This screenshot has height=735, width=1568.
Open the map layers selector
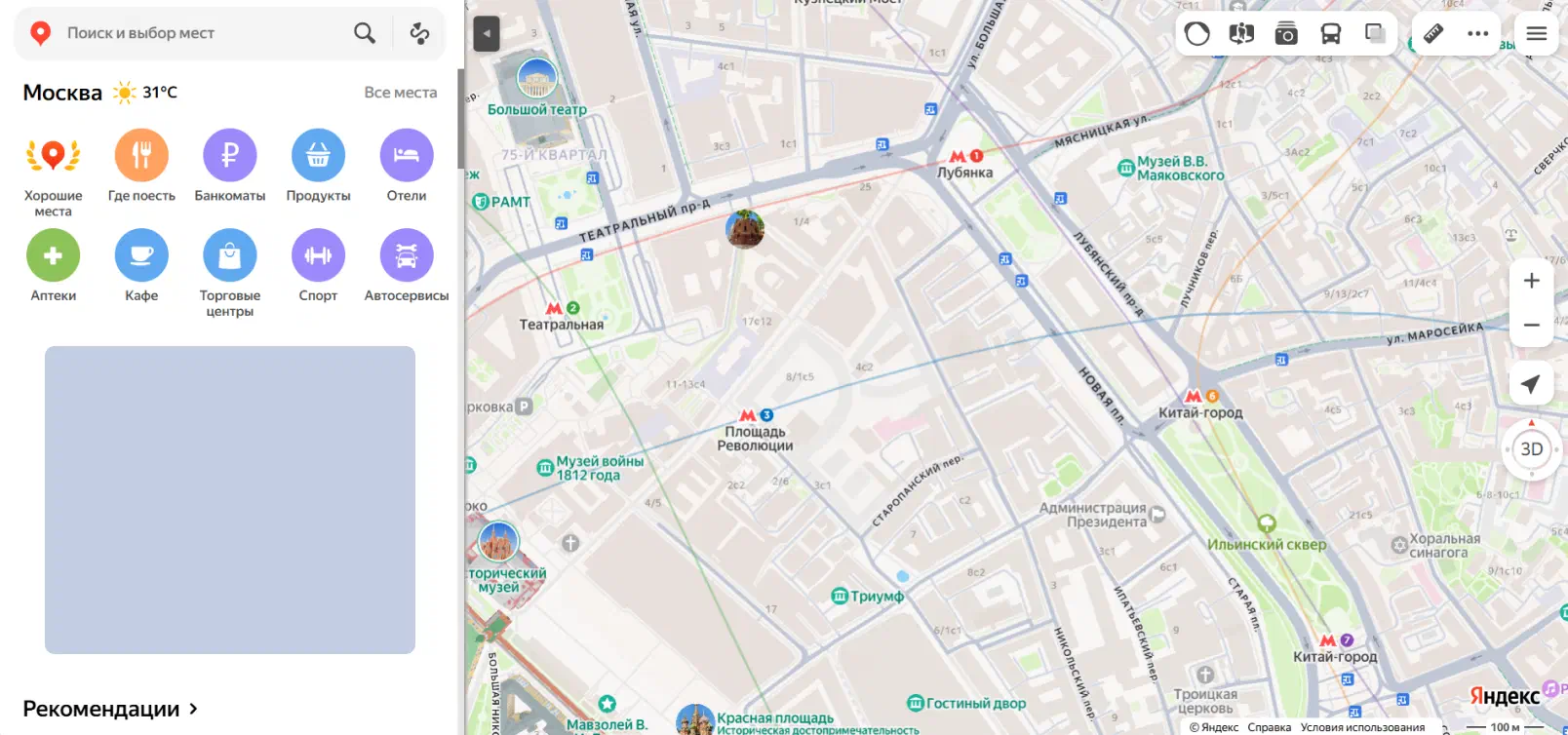[1375, 34]
